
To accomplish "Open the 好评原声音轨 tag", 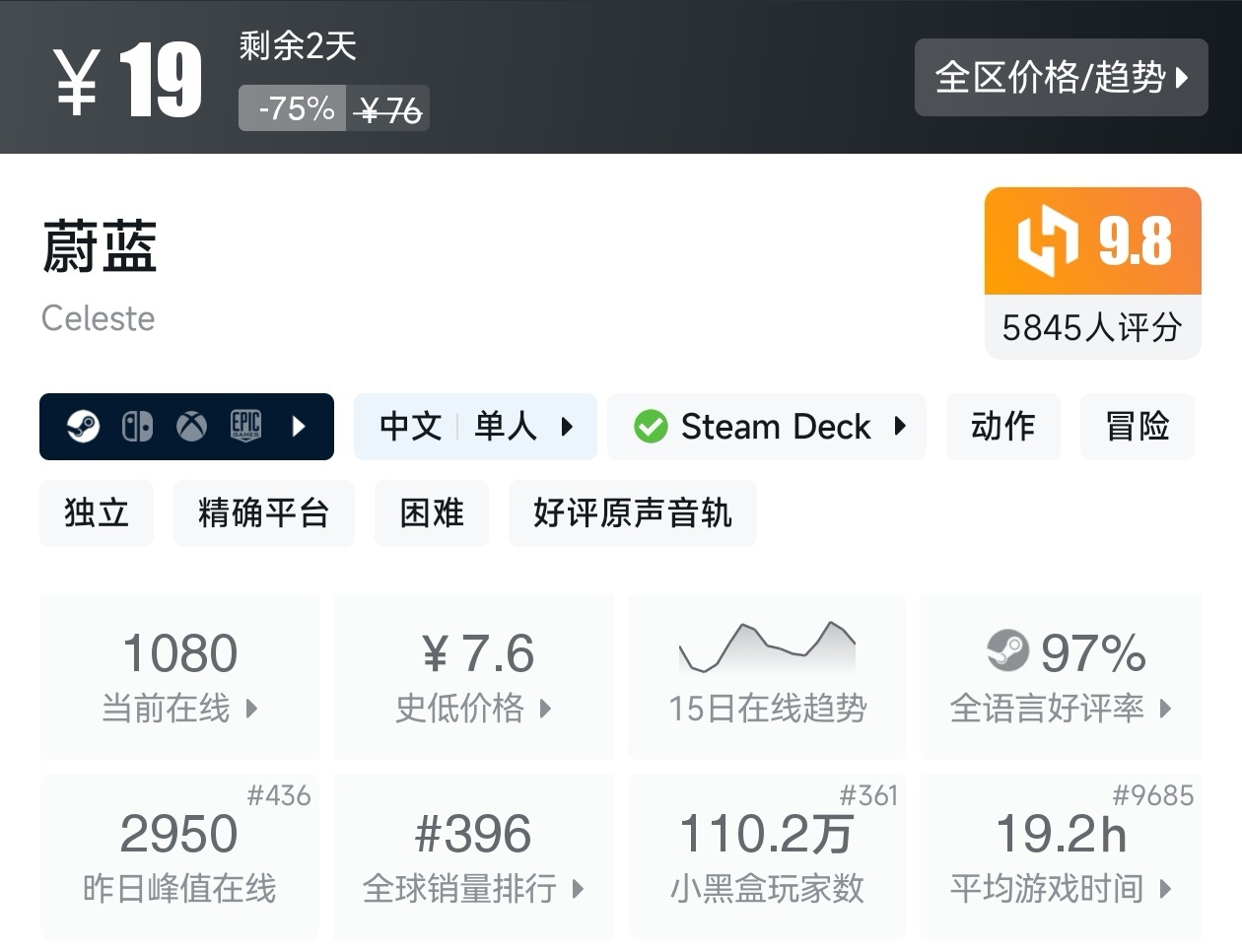I will click(x=632, y=512).
